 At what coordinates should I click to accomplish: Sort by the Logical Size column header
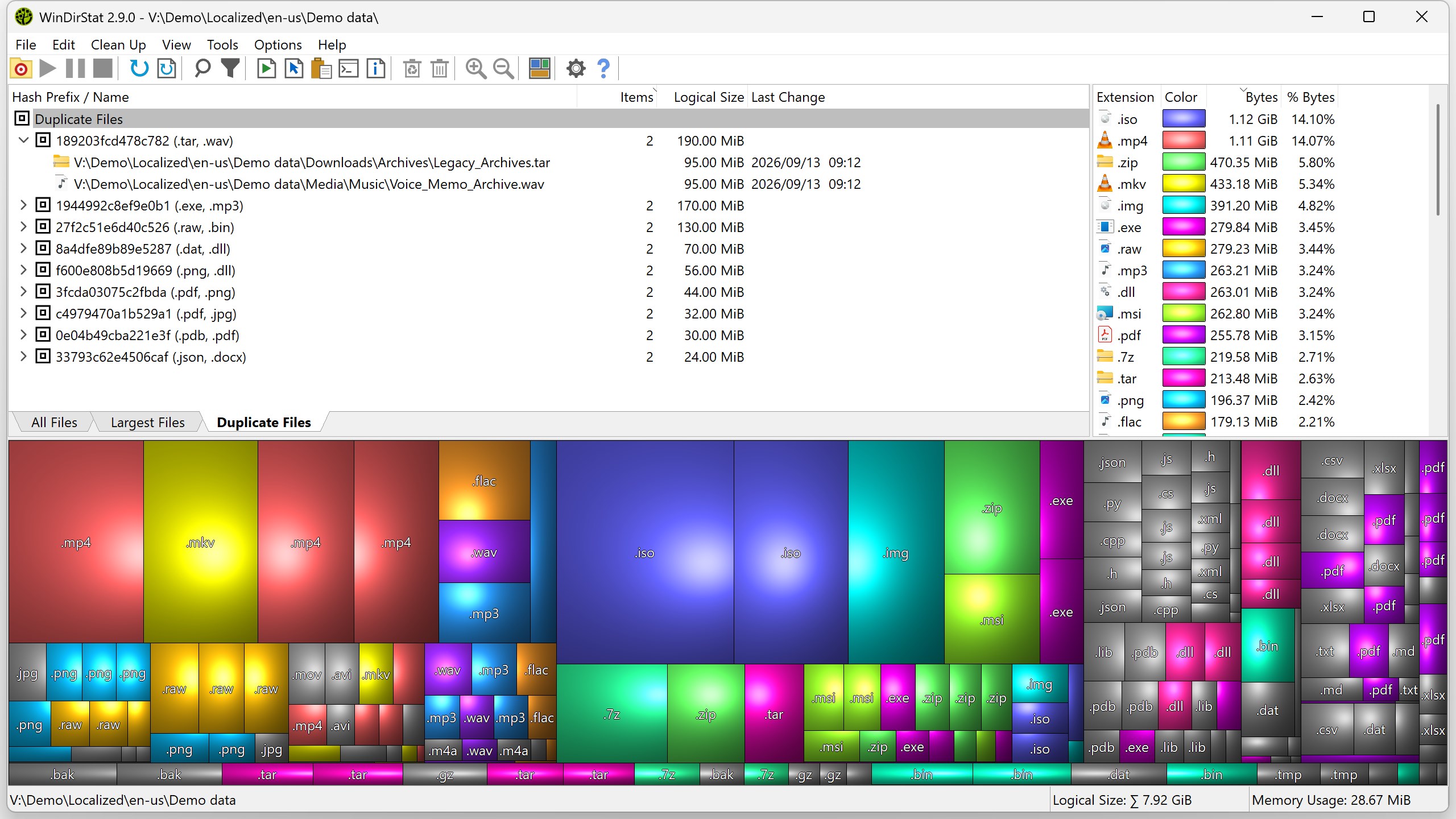coord(702,97)
